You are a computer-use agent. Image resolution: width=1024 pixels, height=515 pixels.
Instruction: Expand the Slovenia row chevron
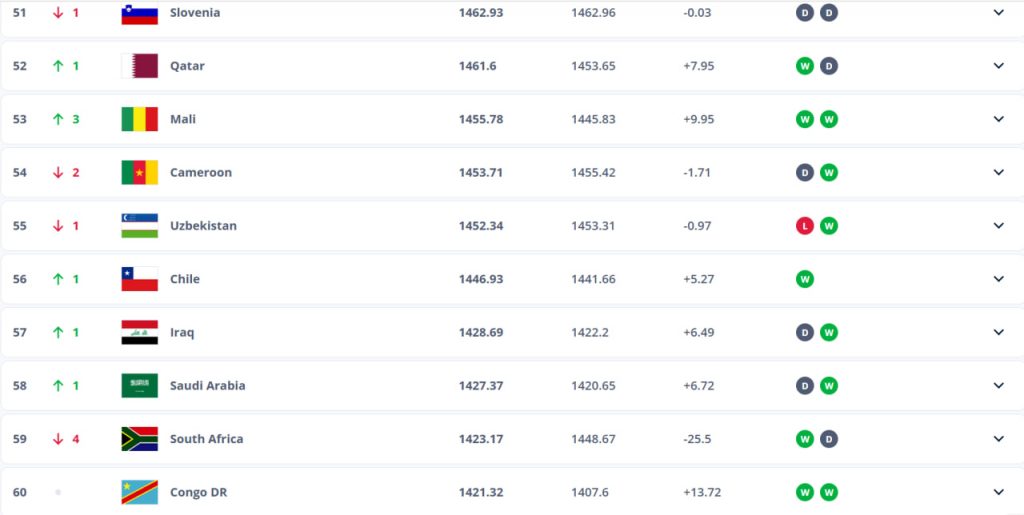click(998, 13)
